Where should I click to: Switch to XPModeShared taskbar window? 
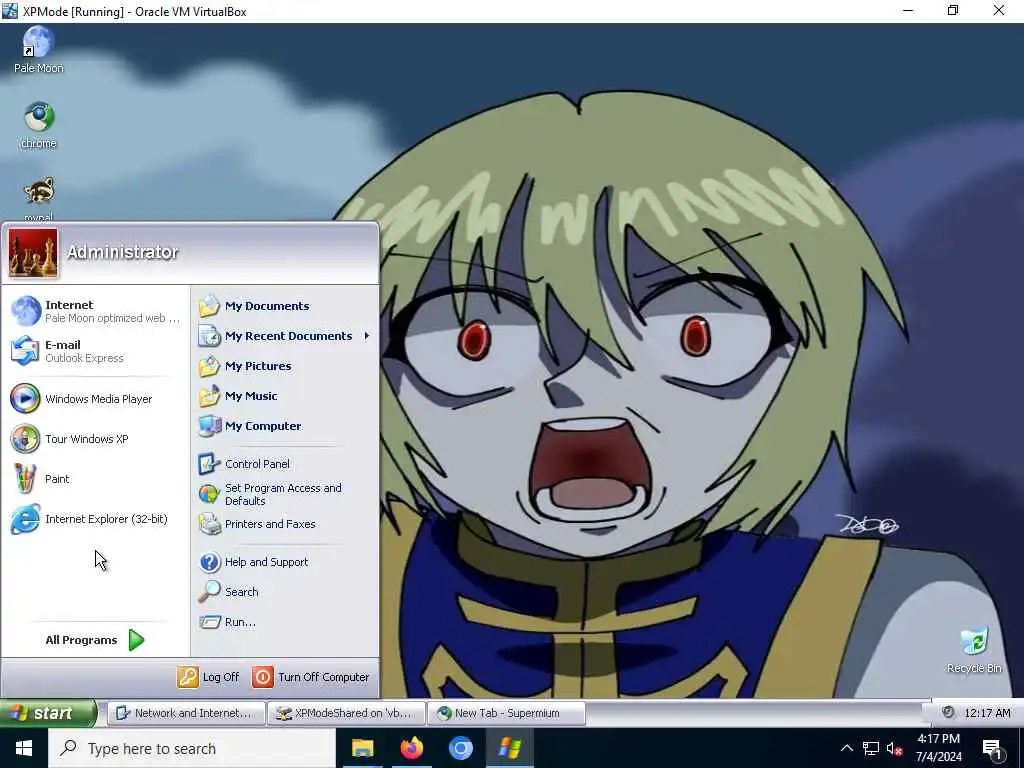coord(346,713)
